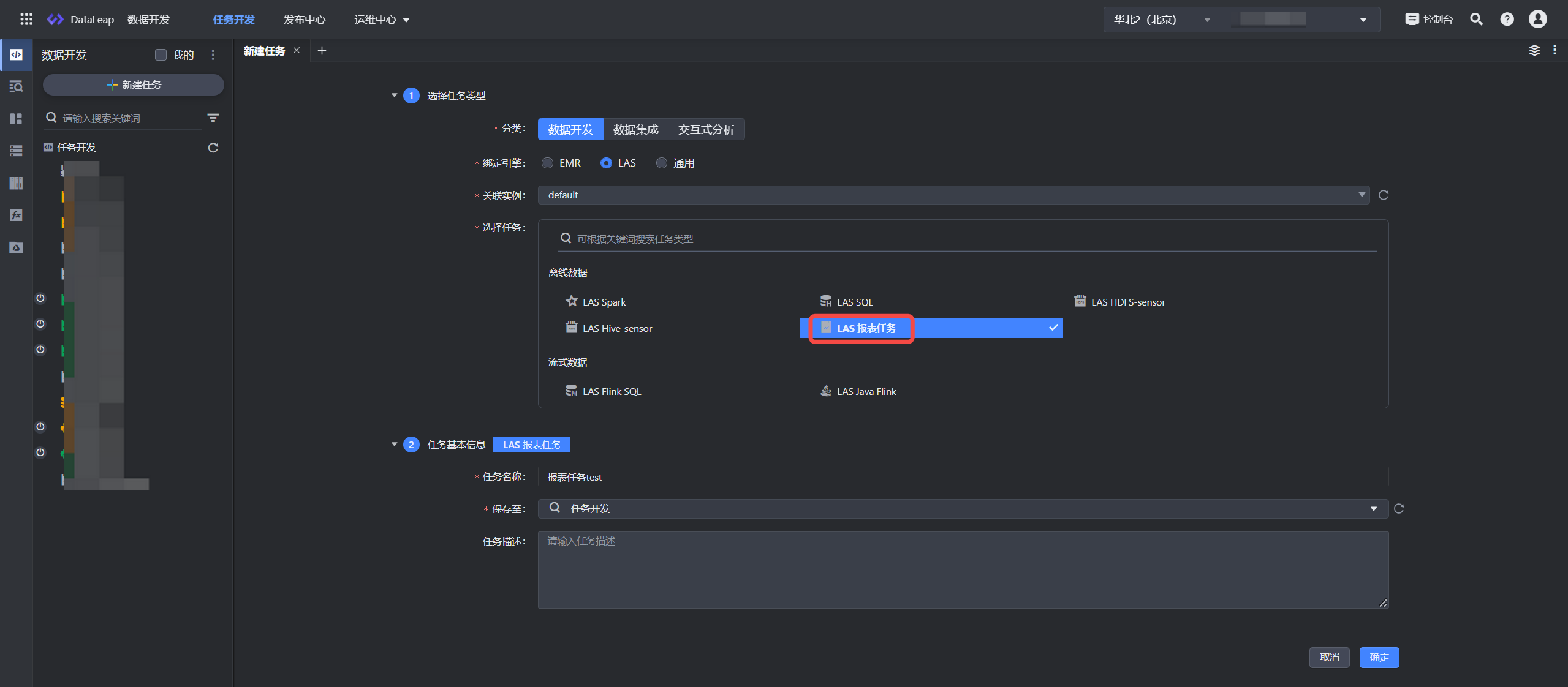Select the LAS SQL task type

846,302
